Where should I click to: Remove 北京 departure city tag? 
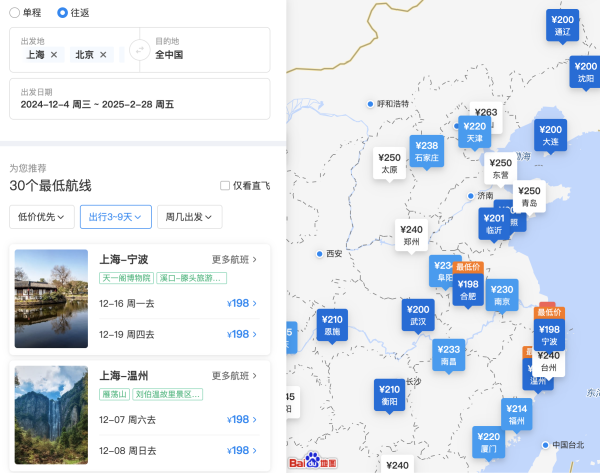[103, 55]
